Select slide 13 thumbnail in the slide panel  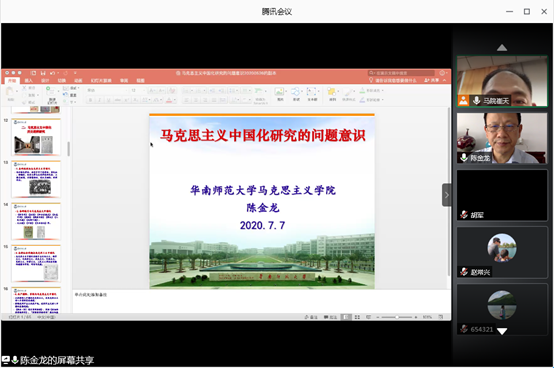(36, 179)
